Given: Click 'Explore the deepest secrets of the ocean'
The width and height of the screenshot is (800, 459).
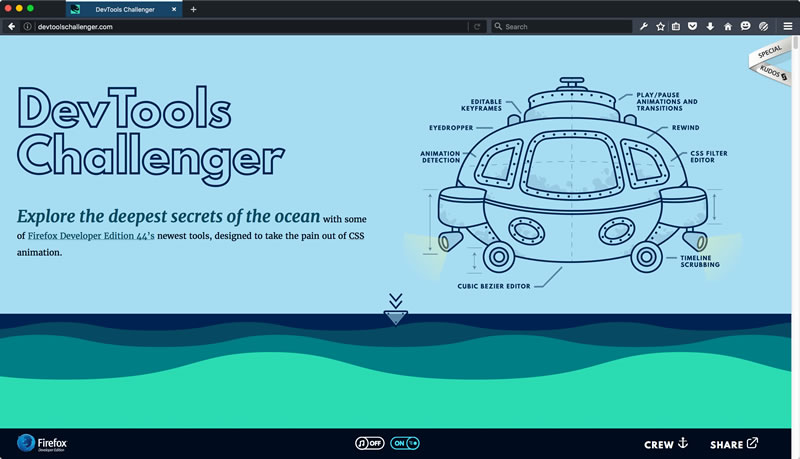Looking at the screenshot, I should [168, 216].
